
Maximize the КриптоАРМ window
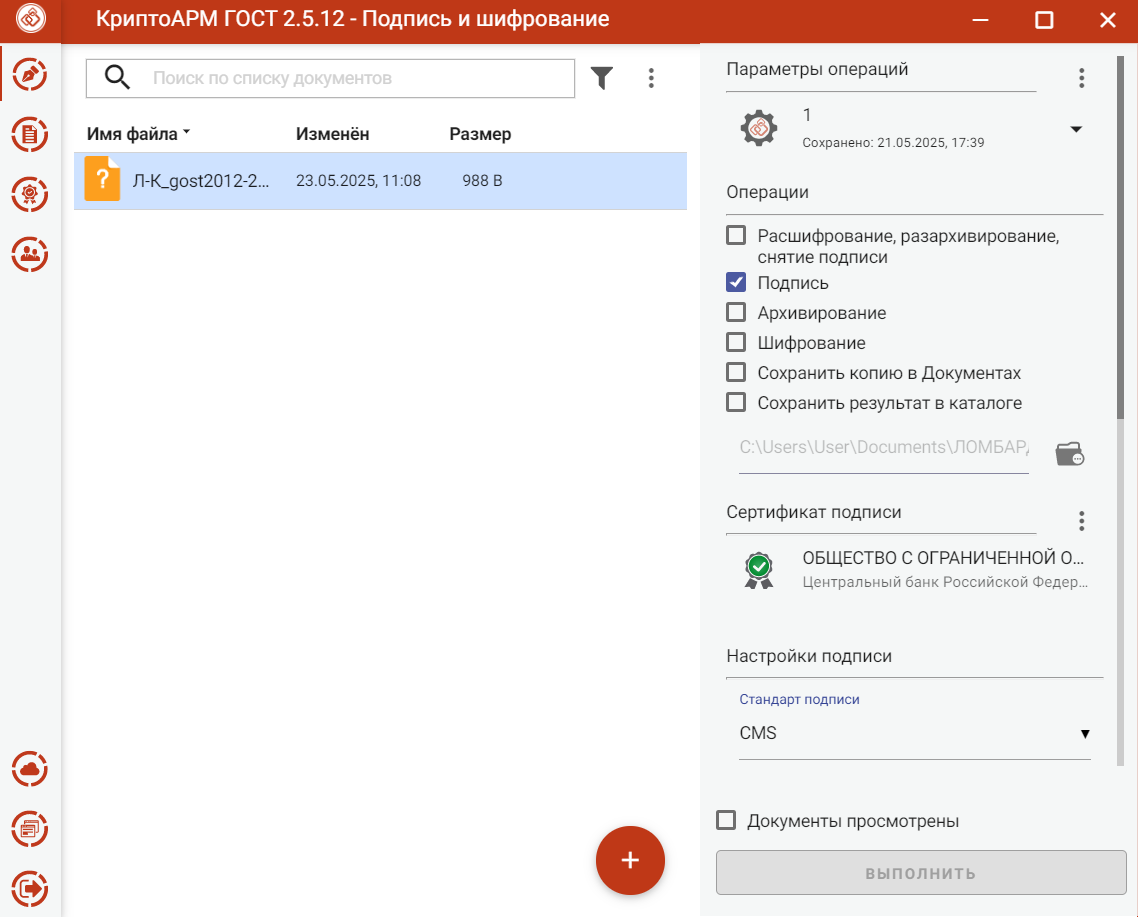(1044, 20)
